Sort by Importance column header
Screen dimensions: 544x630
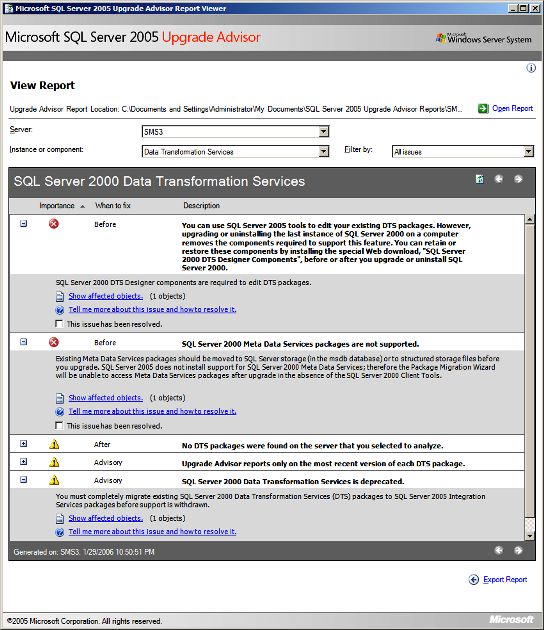pyautogui.click(x=57, y=205)
